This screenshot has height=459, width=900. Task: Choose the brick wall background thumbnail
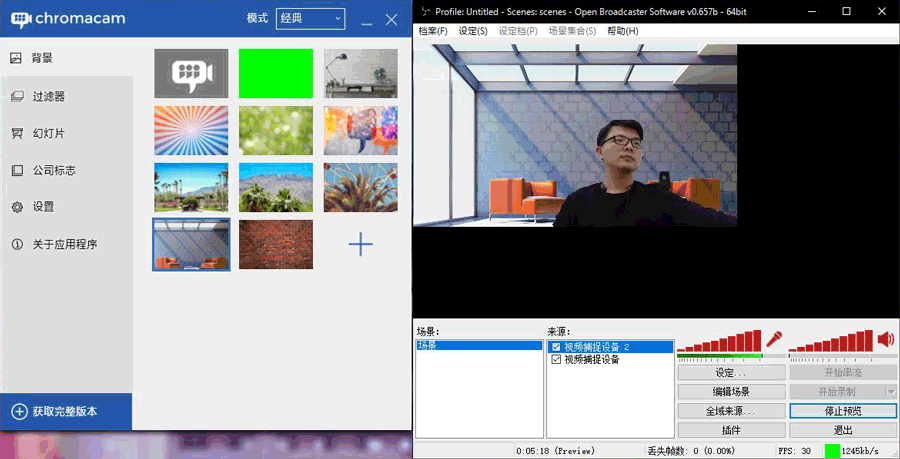(x=276, y=244)
